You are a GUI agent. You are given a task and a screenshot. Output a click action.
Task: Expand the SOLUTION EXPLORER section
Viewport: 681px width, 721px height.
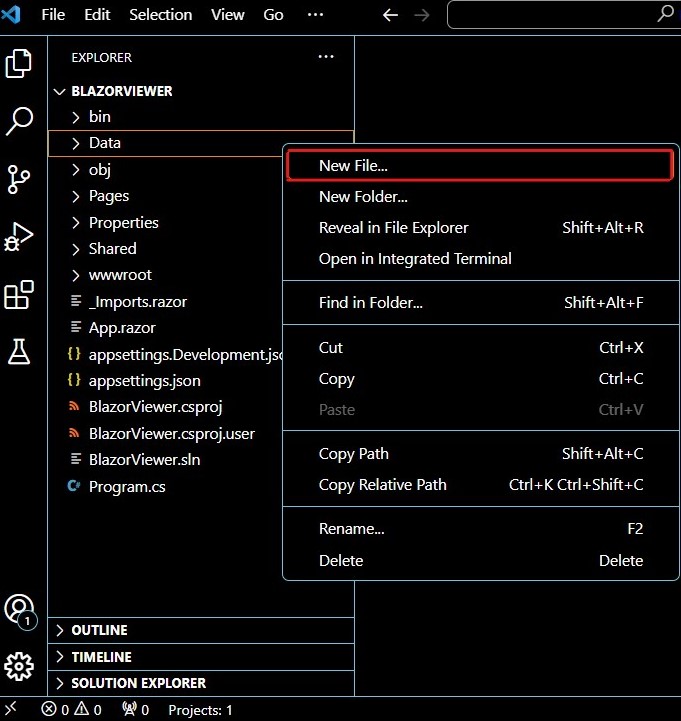tap(138, 683)
